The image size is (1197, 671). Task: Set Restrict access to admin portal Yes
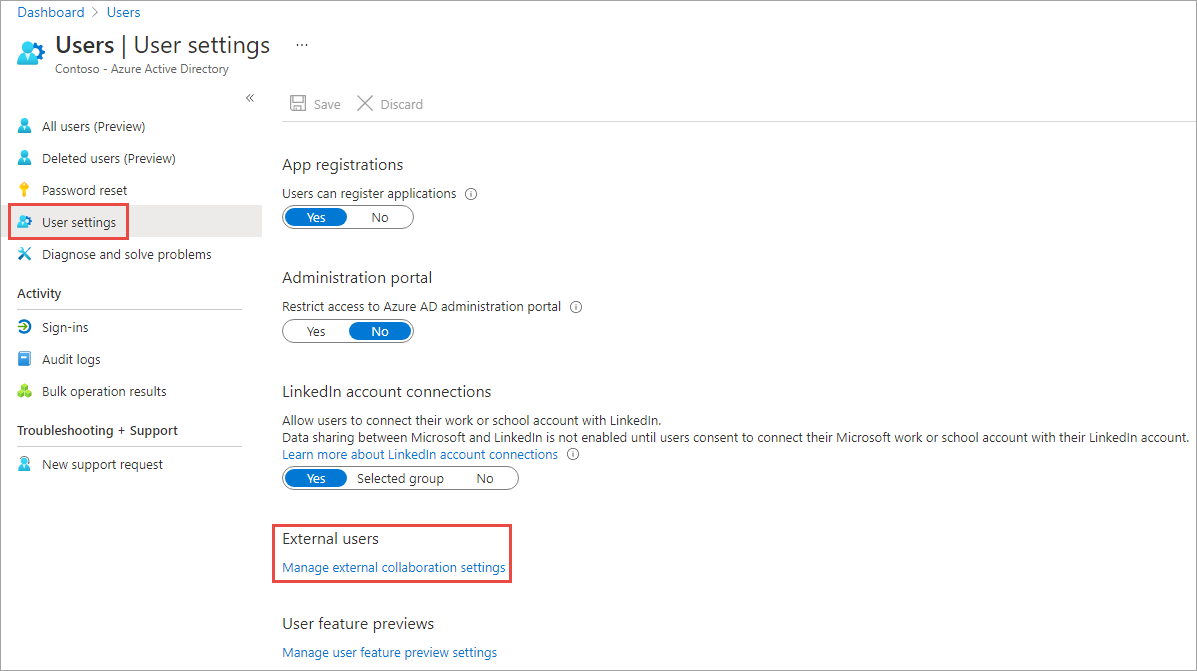pyautogui.click(x=316, y=331)
